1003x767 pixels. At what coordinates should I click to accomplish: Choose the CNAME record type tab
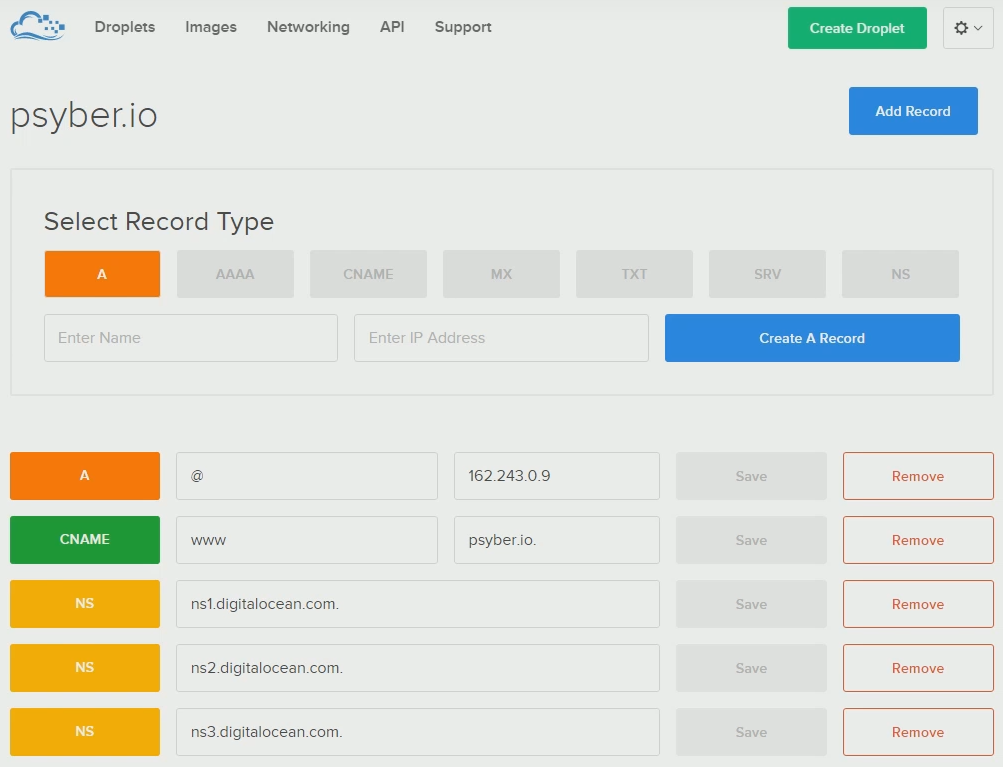click(x=368, y=274)
